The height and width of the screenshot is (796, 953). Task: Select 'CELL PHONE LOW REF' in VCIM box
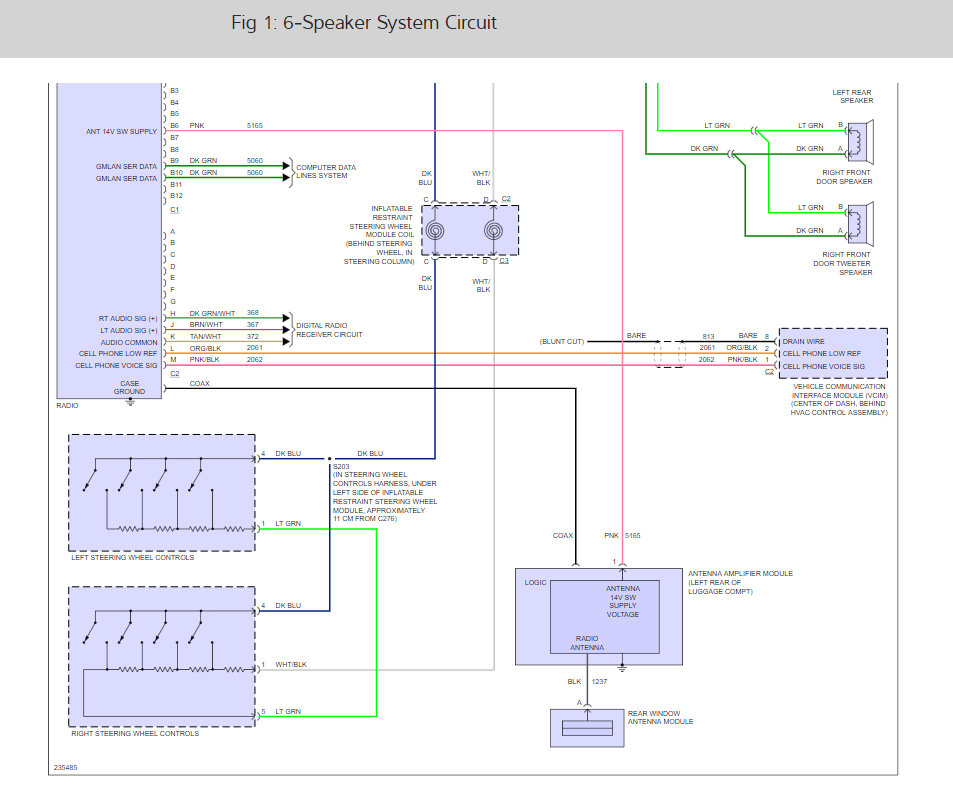click(x=822, y=354)
